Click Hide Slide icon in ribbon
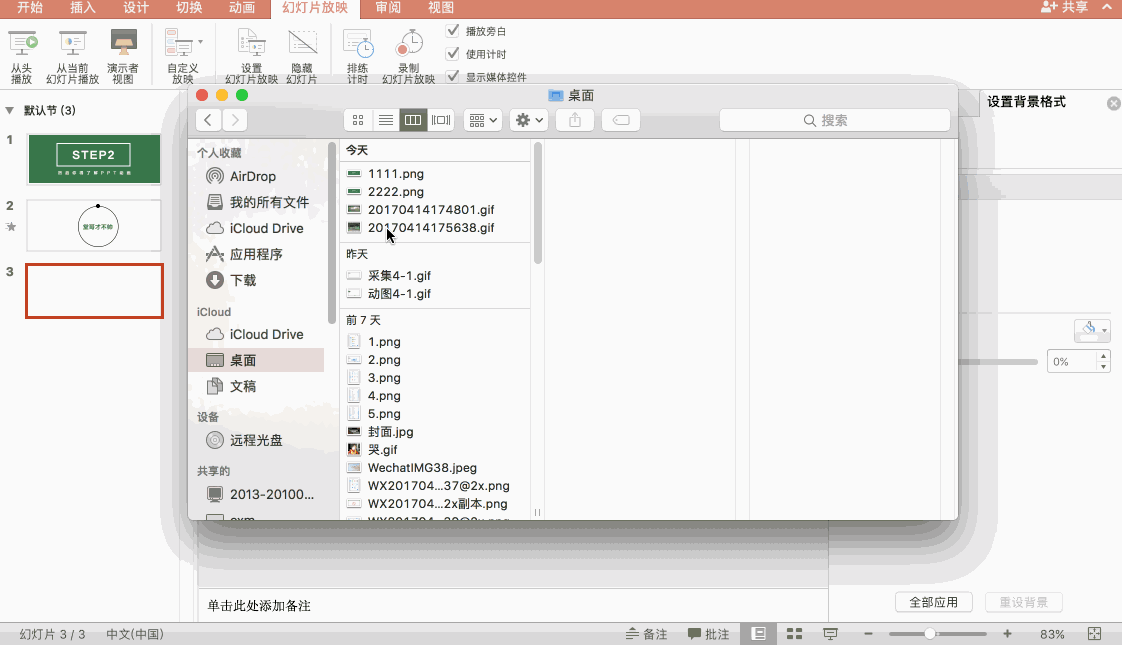Viewport: 1122px width, 645px height. (302, 44)
